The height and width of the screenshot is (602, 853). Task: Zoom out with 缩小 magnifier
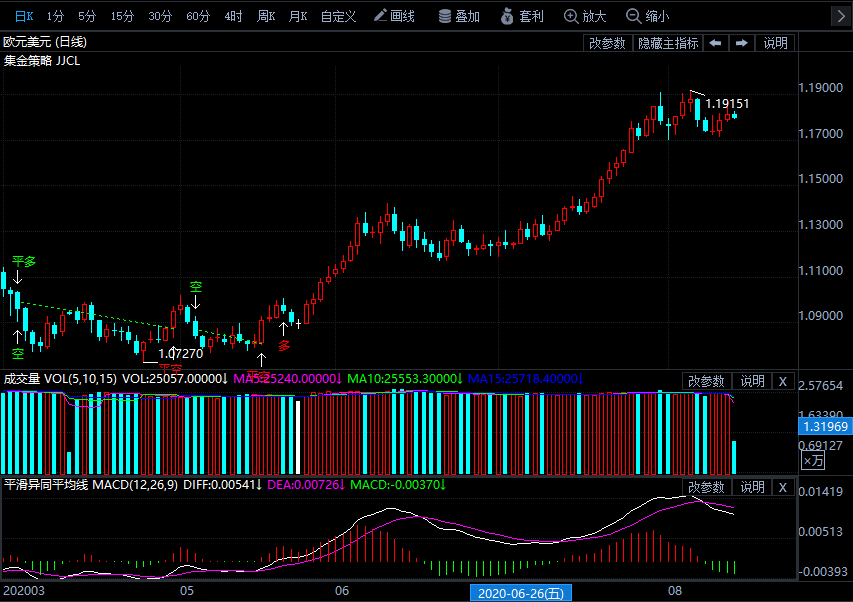[x=648, y=16]
